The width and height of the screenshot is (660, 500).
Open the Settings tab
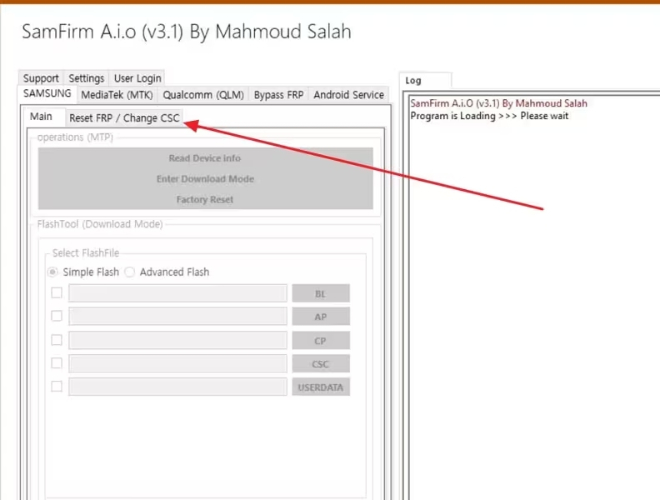click(x=86, y=78)
